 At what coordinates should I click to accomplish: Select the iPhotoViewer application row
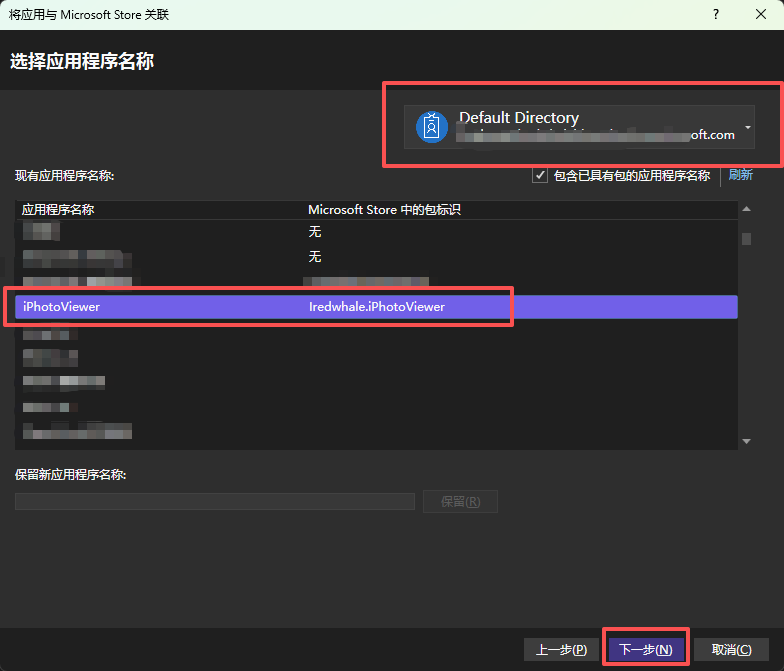376,306
